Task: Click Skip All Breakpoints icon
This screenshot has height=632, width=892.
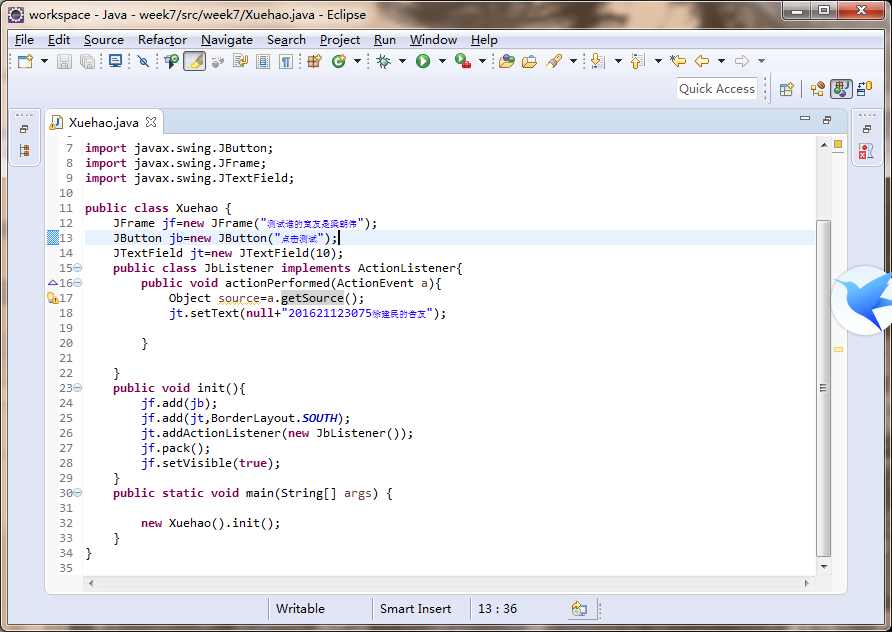Action: (143, 61)
